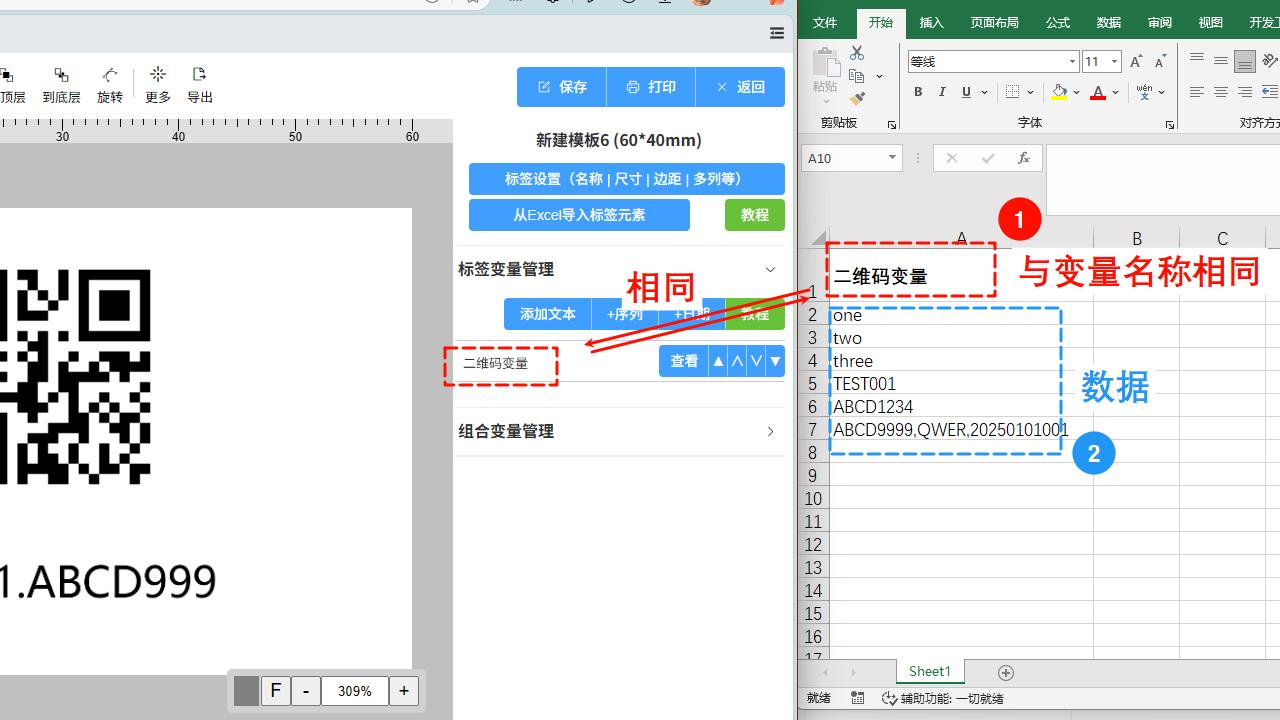This screenshot has height=720, width=1280.
Task: Click the Increase Font Size icon
Action: click(1136, 62)
